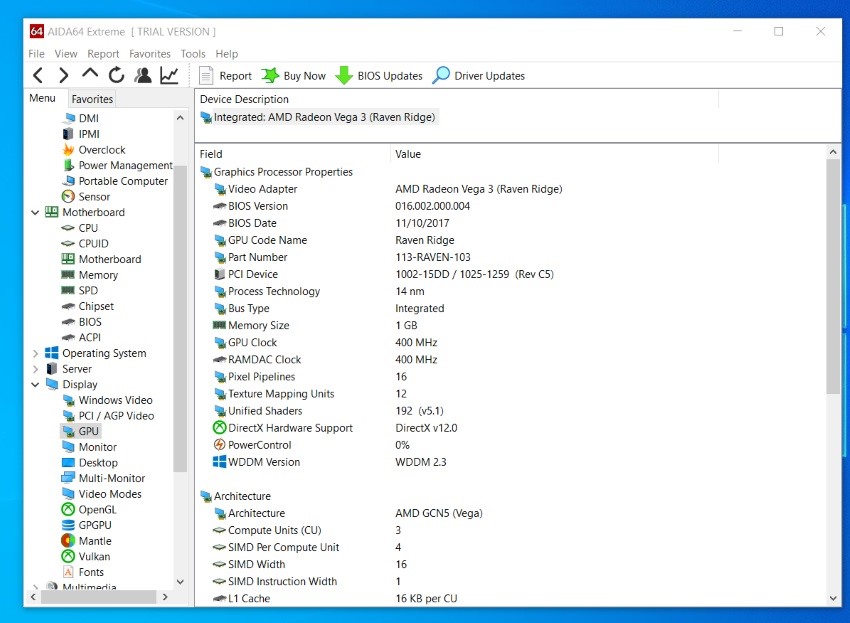Open the Sensor item in the tree

pos(86,196)
